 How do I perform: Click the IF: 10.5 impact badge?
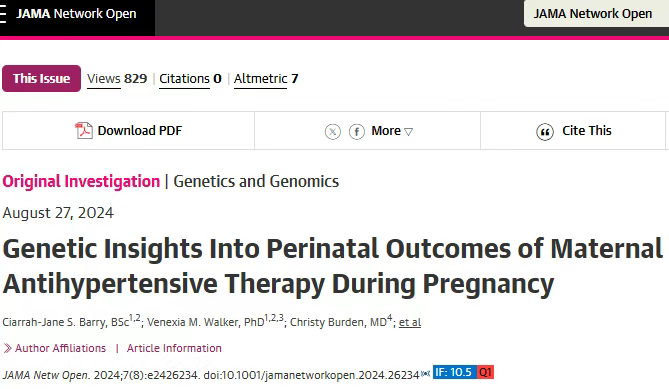click(x=454, y=372)
